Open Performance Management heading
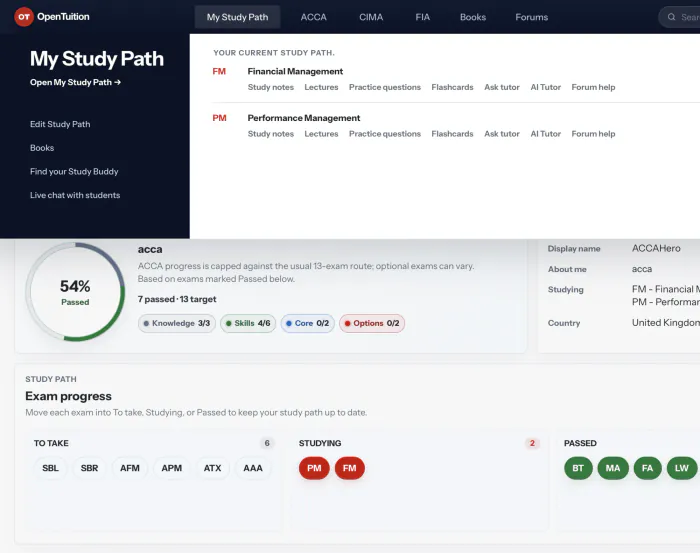This screenshot has height=553, width=700. [304, 118]
